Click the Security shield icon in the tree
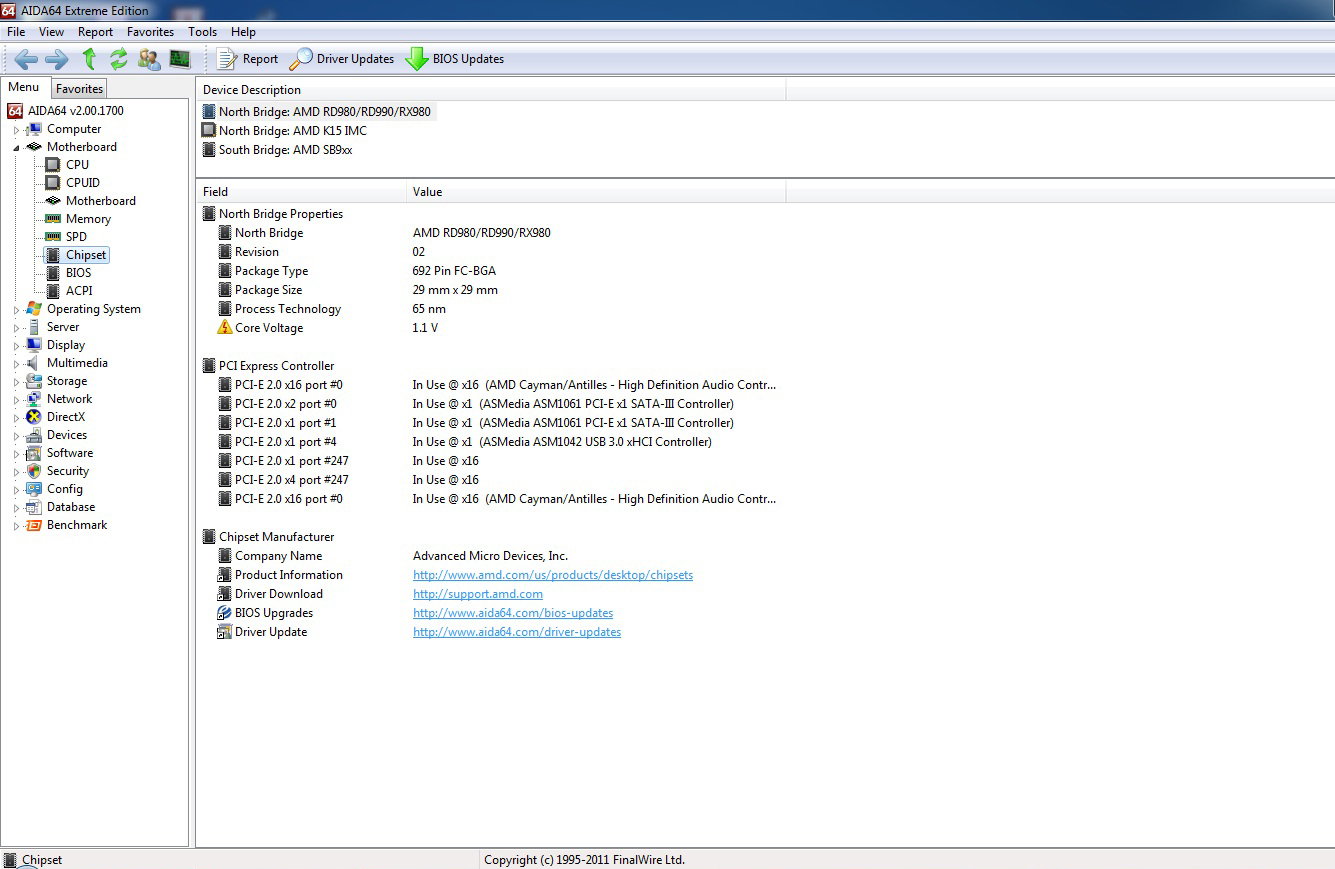The width and height of the screenshot is (1335, 869). pyautogui.click(x=34, y=471)
